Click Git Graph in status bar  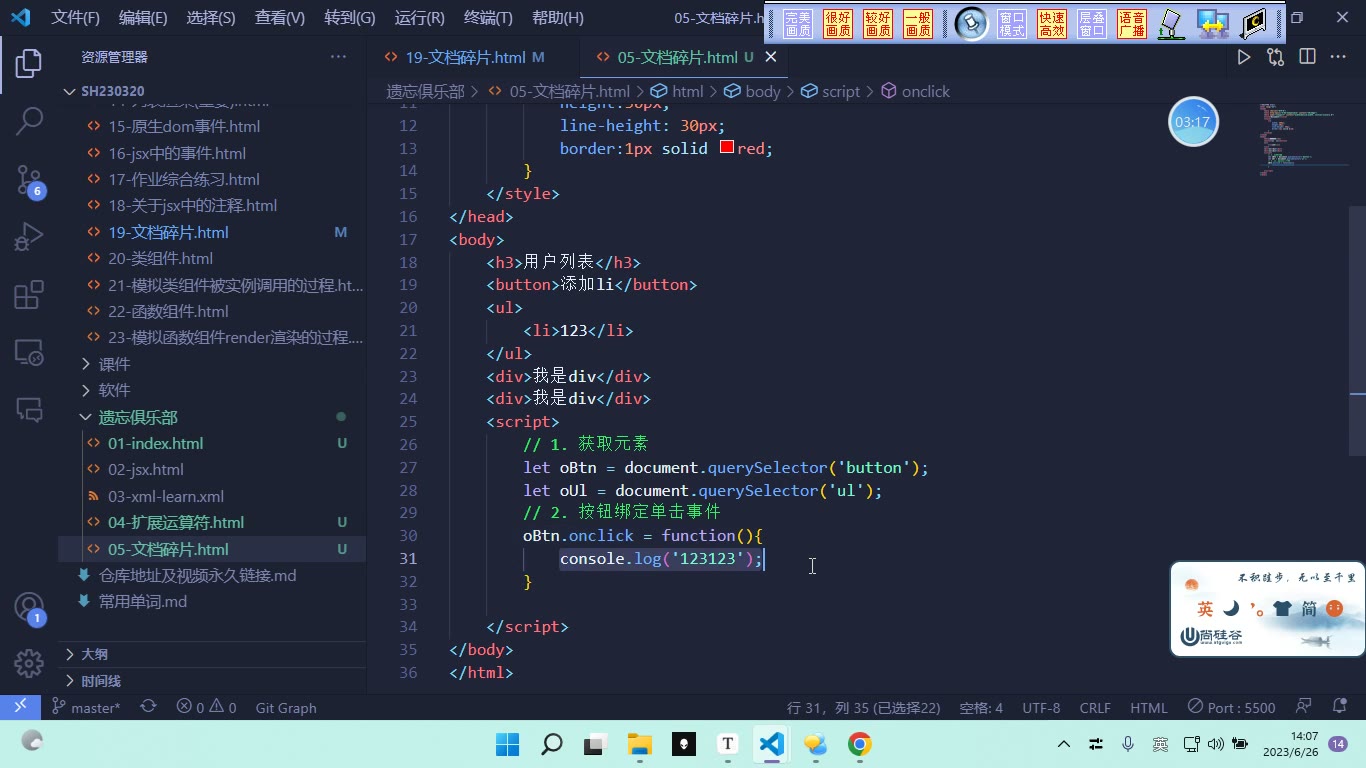coord(286,707)
